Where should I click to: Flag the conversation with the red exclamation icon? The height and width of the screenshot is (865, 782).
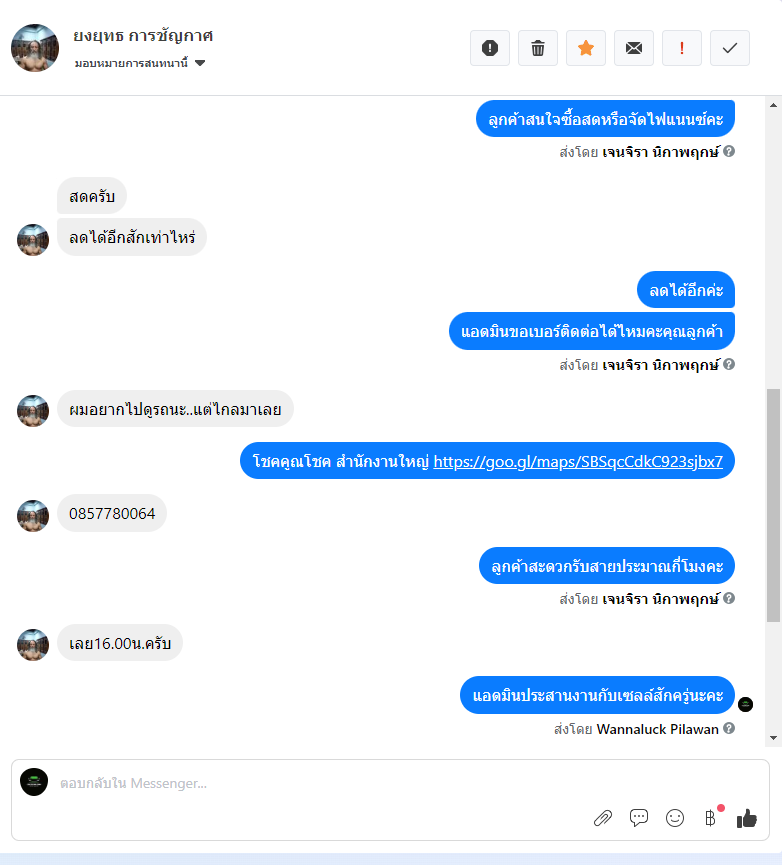point(682,48)
